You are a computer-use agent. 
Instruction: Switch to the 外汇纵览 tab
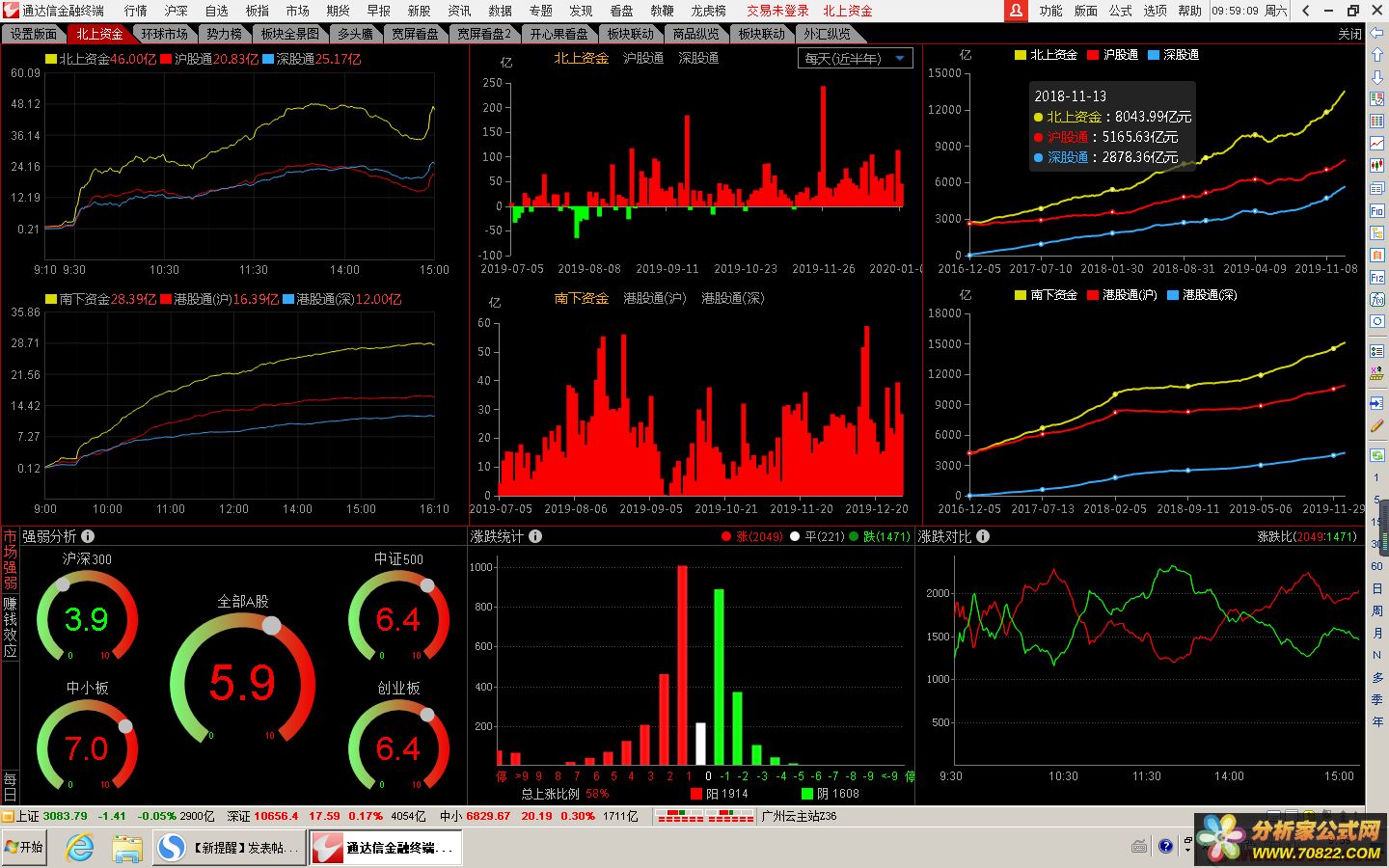click(x=828, y=34)
